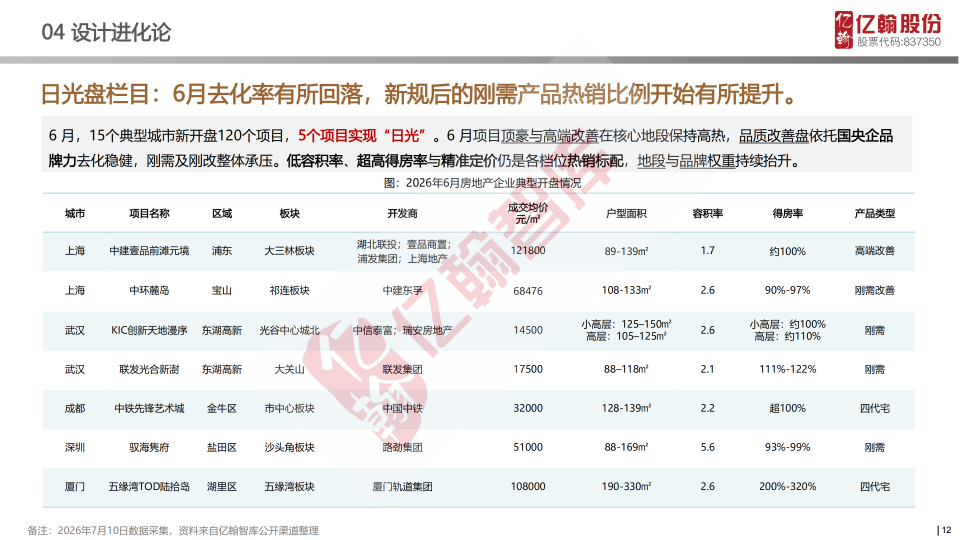
Task: Click the 产品类型 column header
Action: coord(874,213)
